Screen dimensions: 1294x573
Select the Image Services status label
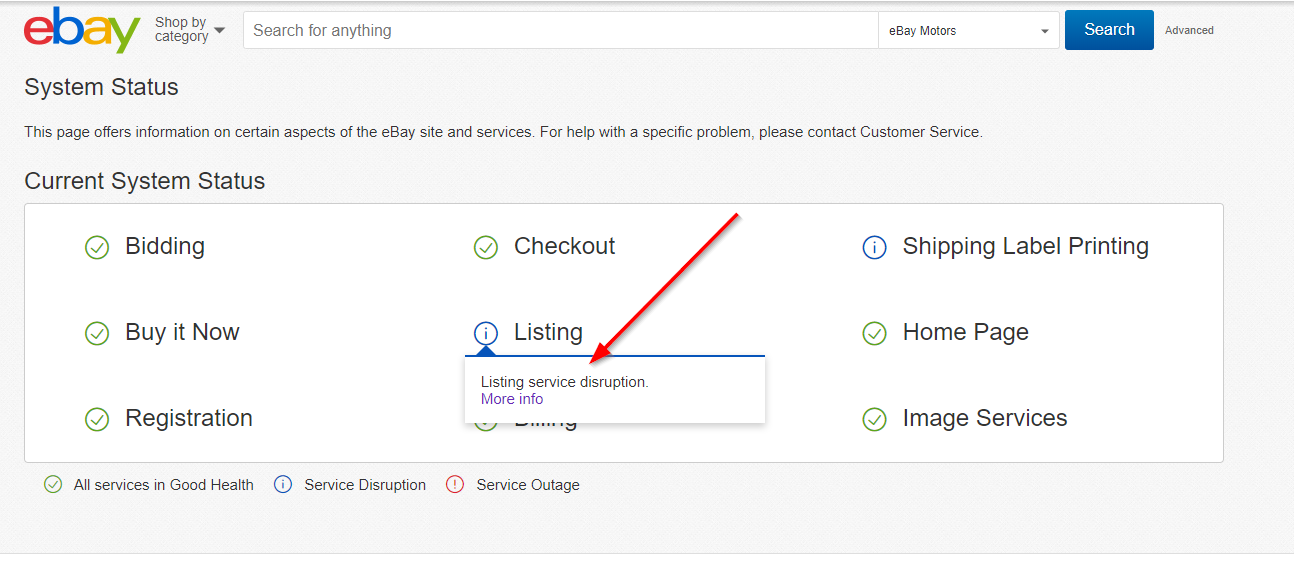pyautogui.click(x=985, y=418)
